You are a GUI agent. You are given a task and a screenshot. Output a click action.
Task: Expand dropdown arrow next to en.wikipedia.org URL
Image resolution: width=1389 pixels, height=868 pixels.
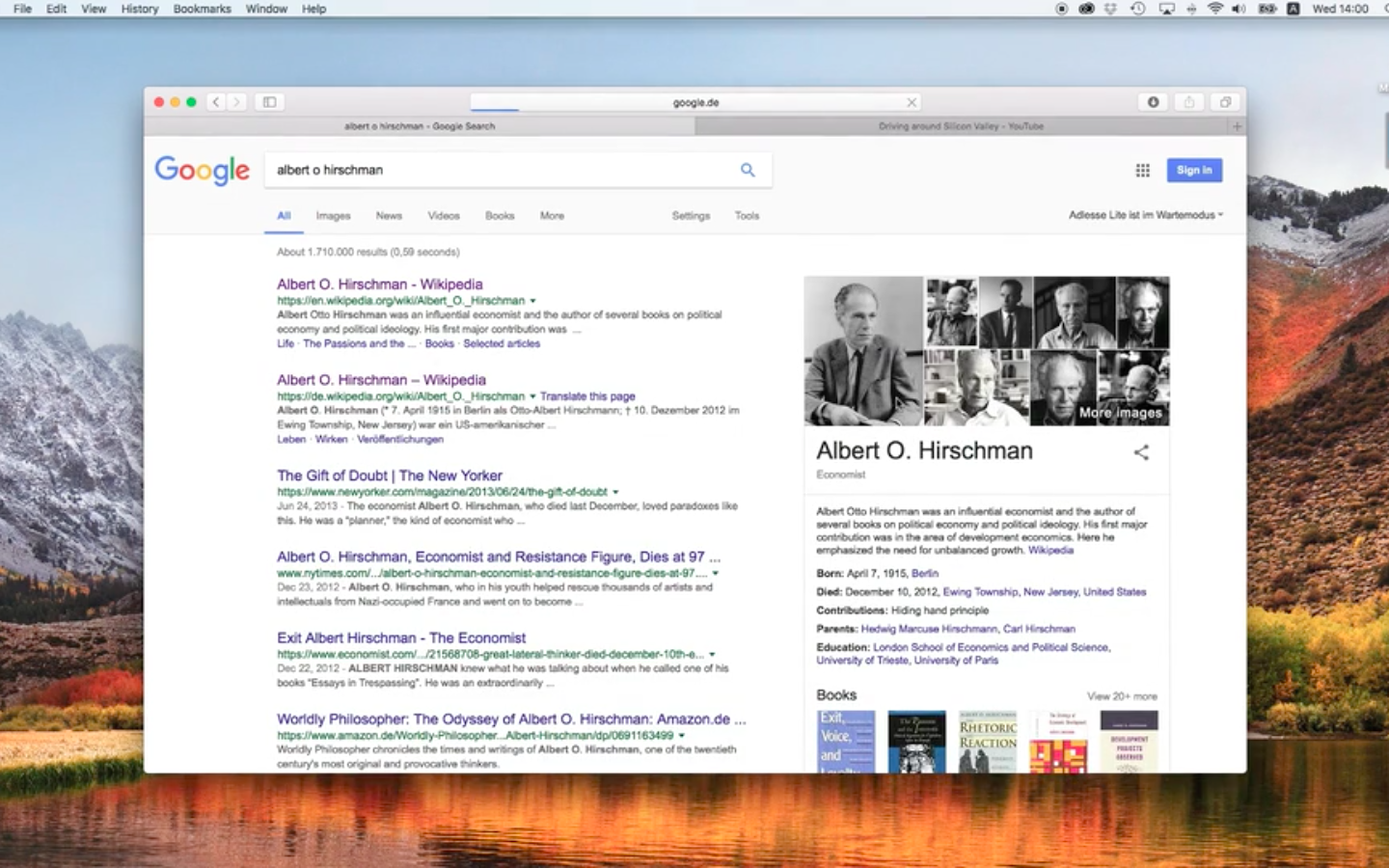click(x=532, y=301)
